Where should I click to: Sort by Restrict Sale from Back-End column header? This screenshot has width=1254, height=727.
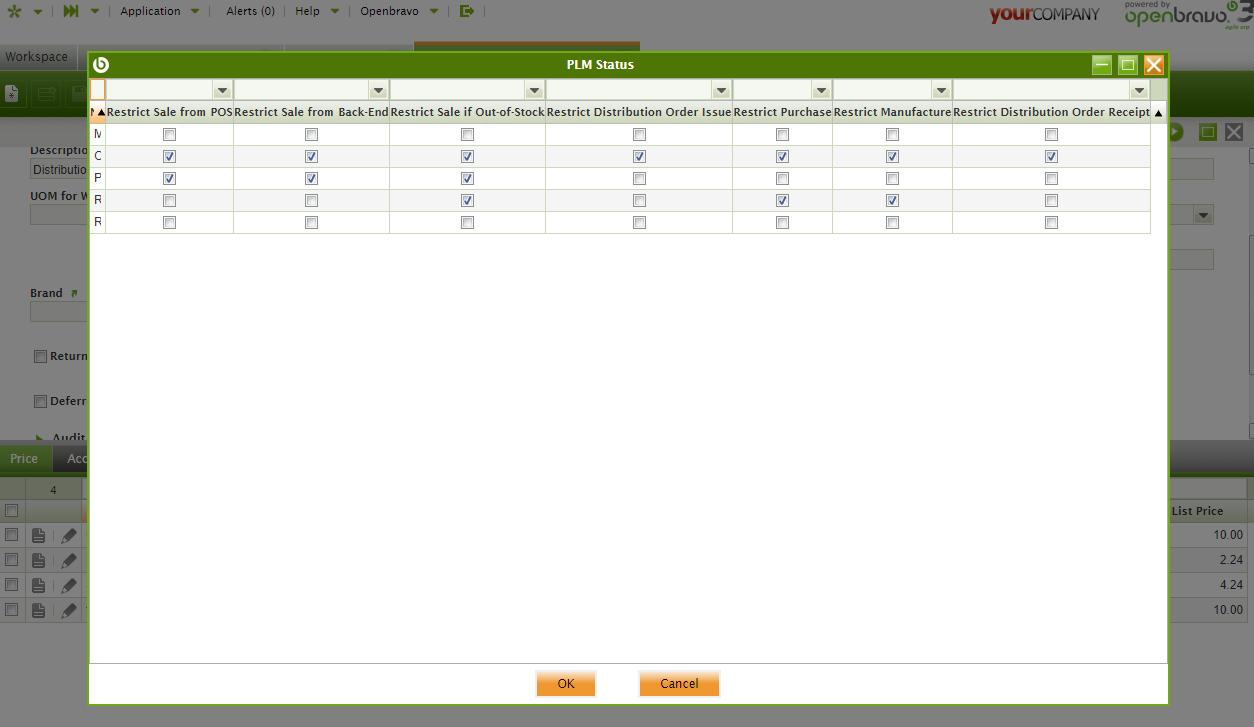point(311,113)
